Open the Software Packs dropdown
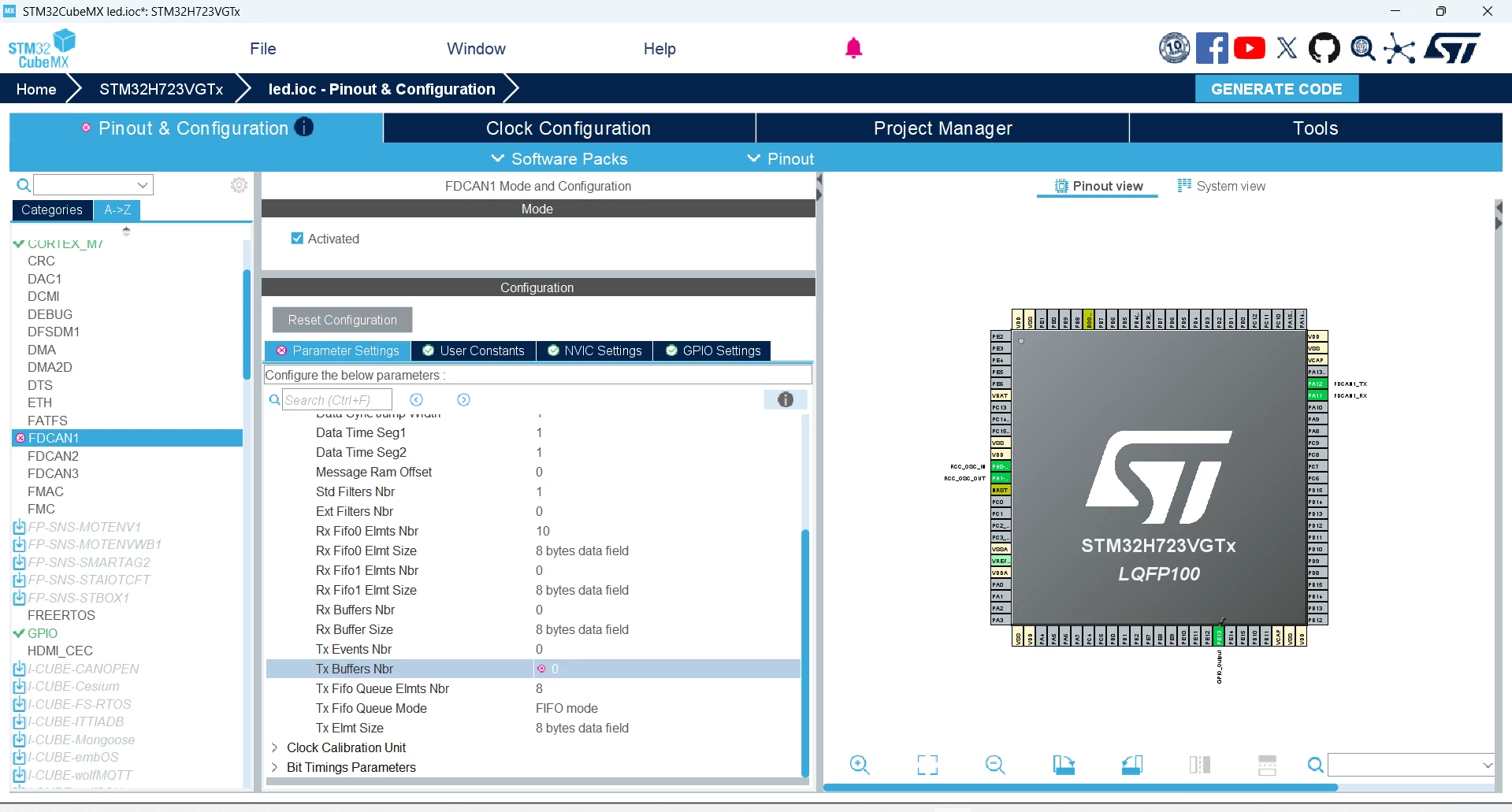This screenshot has width=1512, height=812. click(559, 159)
